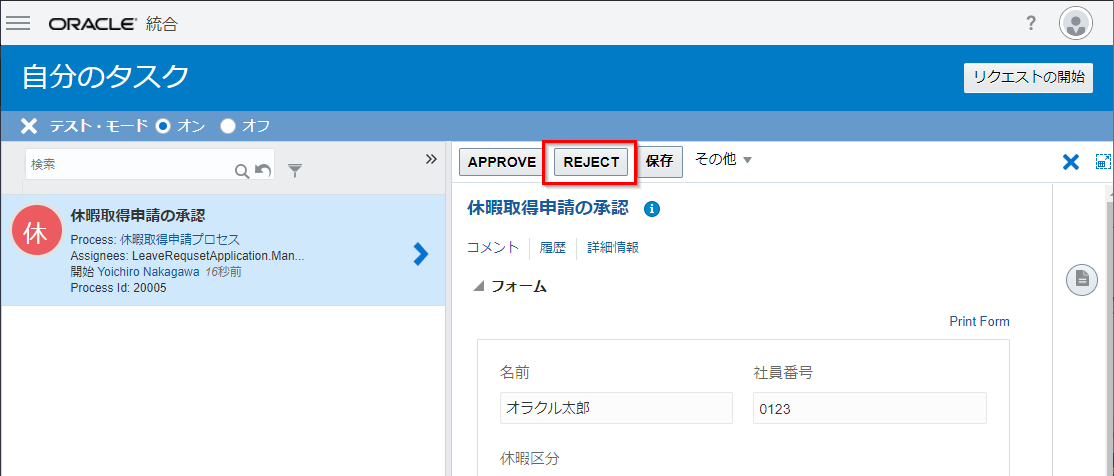Screen dimensions: 1114x476
Task: Click the refresh arrow beside search
Action: coord(263,171)
